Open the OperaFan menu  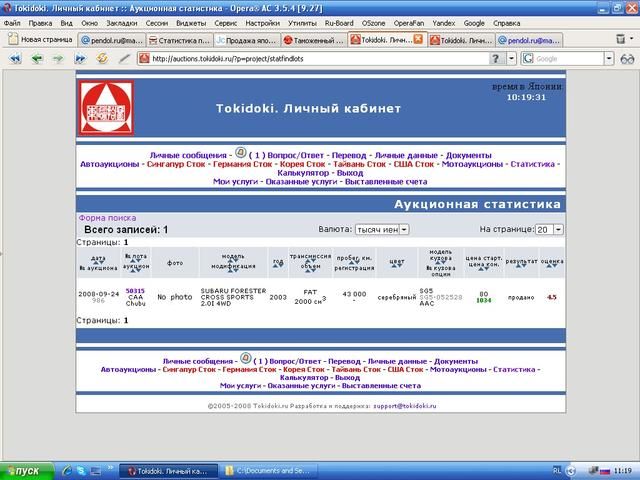click(x=409, y=23)
